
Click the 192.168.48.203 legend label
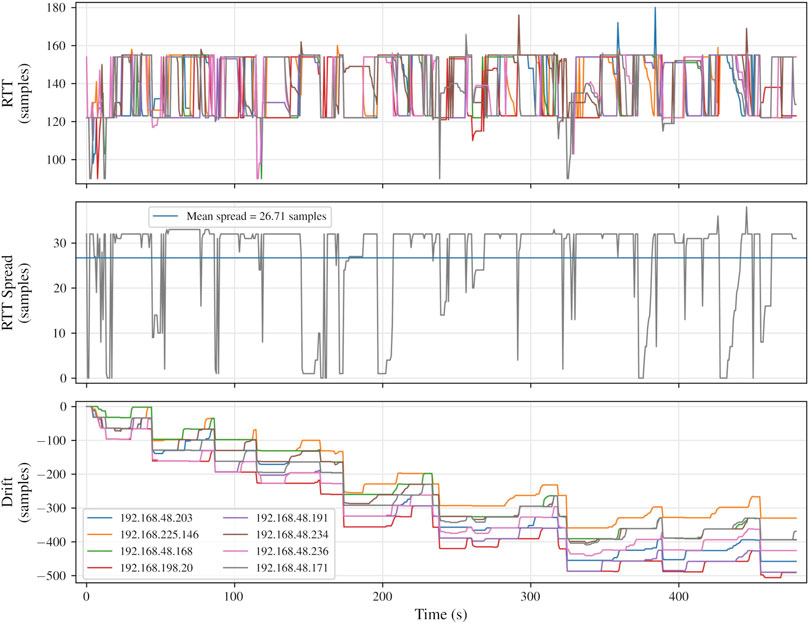156,518
